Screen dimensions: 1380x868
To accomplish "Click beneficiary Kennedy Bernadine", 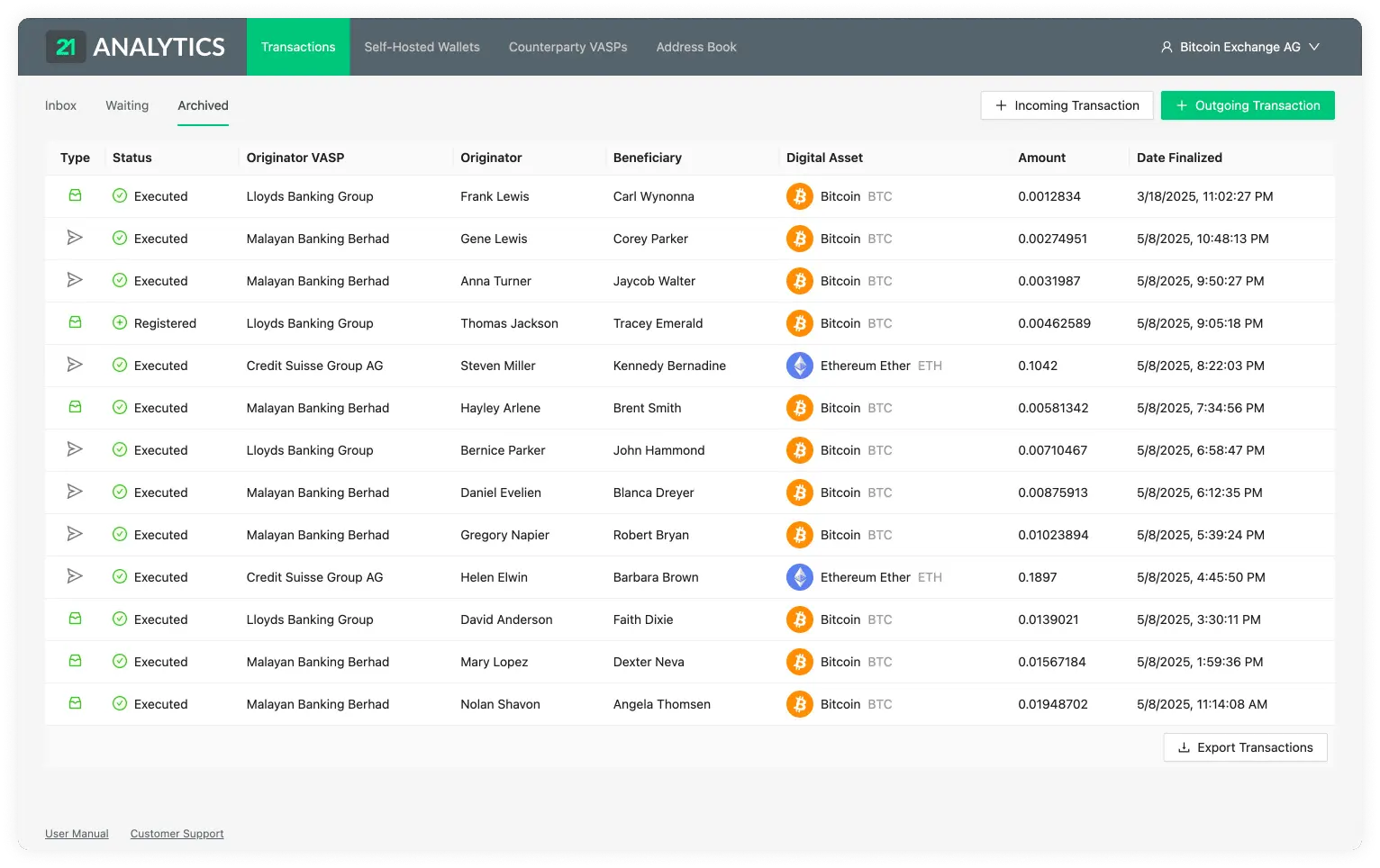I will pyautogui.click(x=669, y=366).
